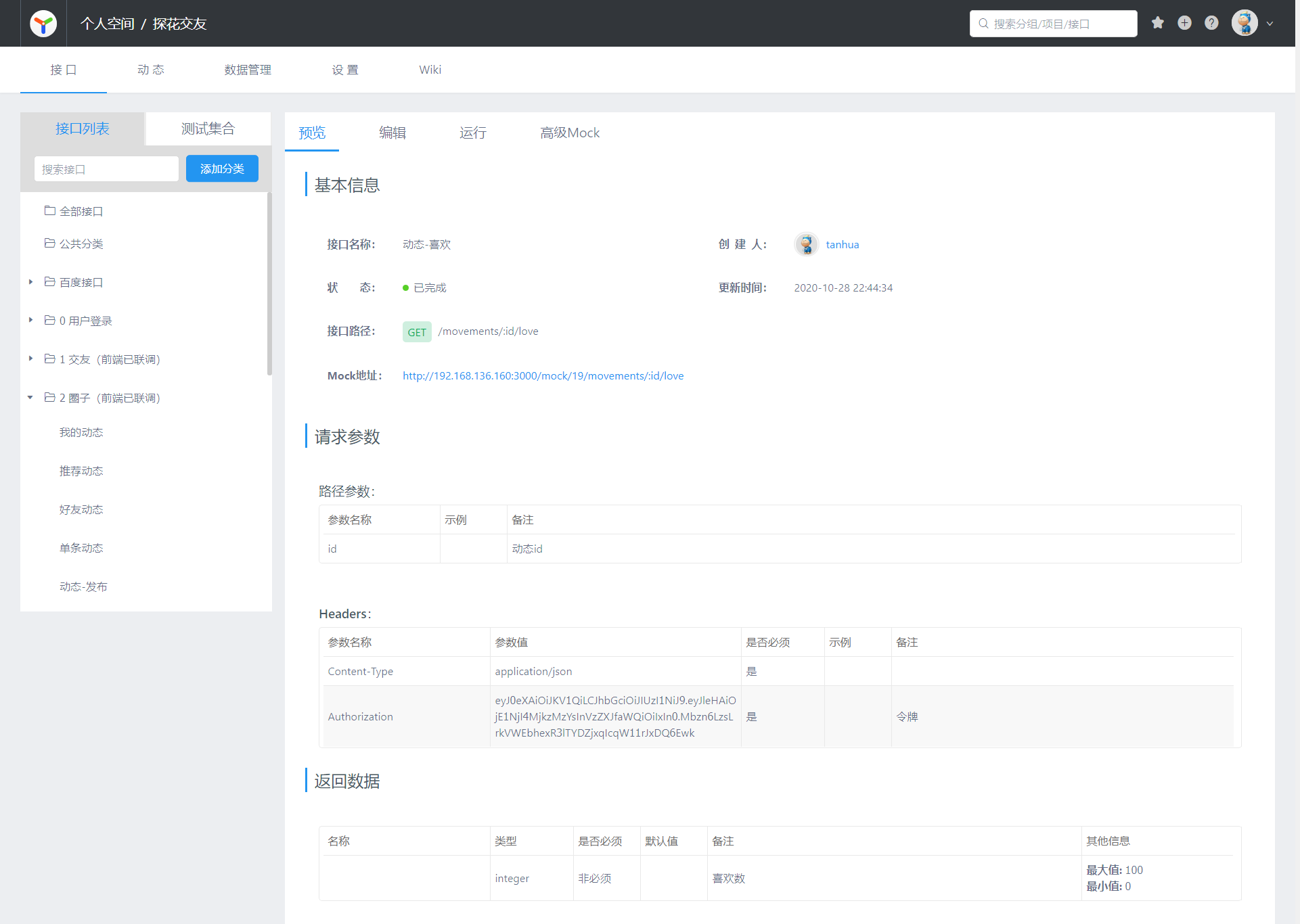The image size is (1300, 924).
Task: Click the /movements/:id/love path text
Action: (489, 331)
